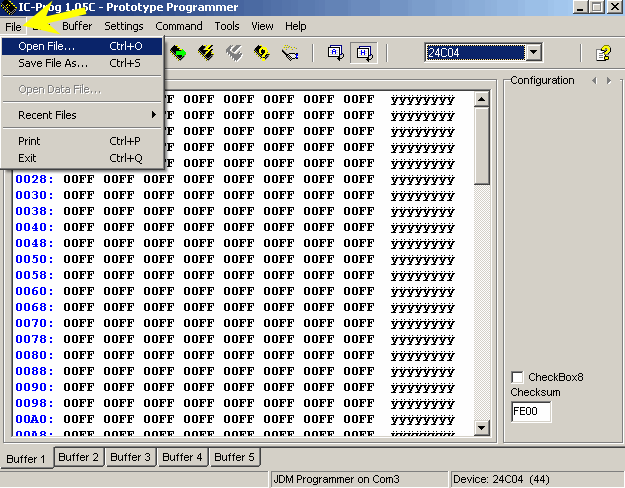Click the address label 0090:

[x=34, y=387]
